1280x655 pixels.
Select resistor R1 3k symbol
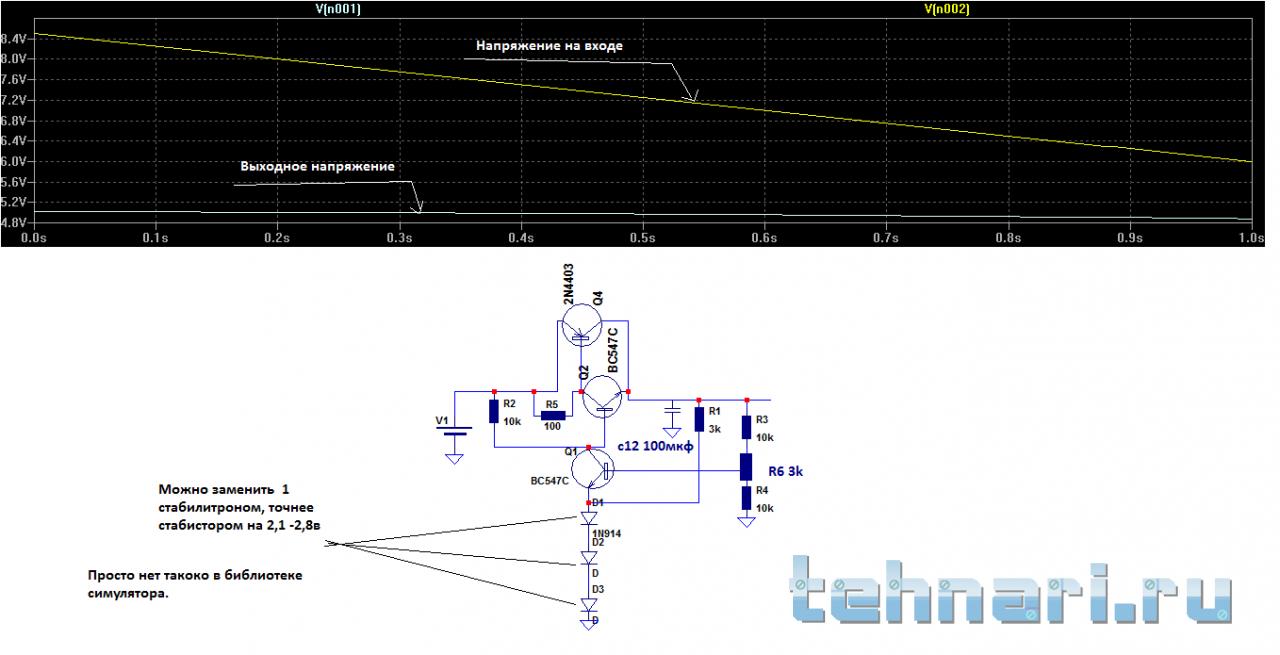(699, 419)
